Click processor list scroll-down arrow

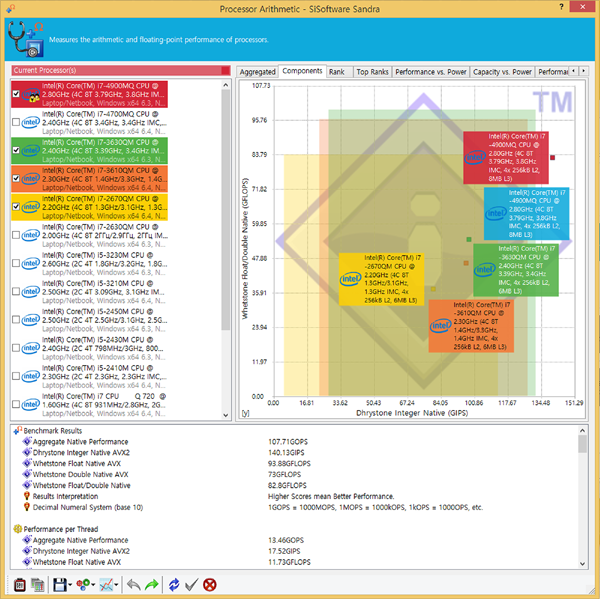coord(226,415)
